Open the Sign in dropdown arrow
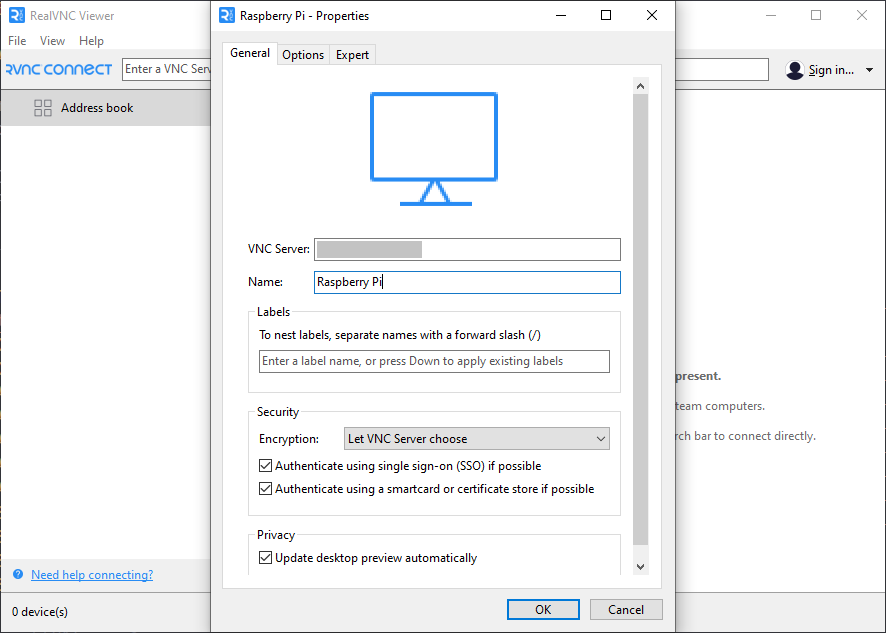Image resolution: width=886 pixels, height=633 pixels. pyautogui.click(x=869, y=70)
